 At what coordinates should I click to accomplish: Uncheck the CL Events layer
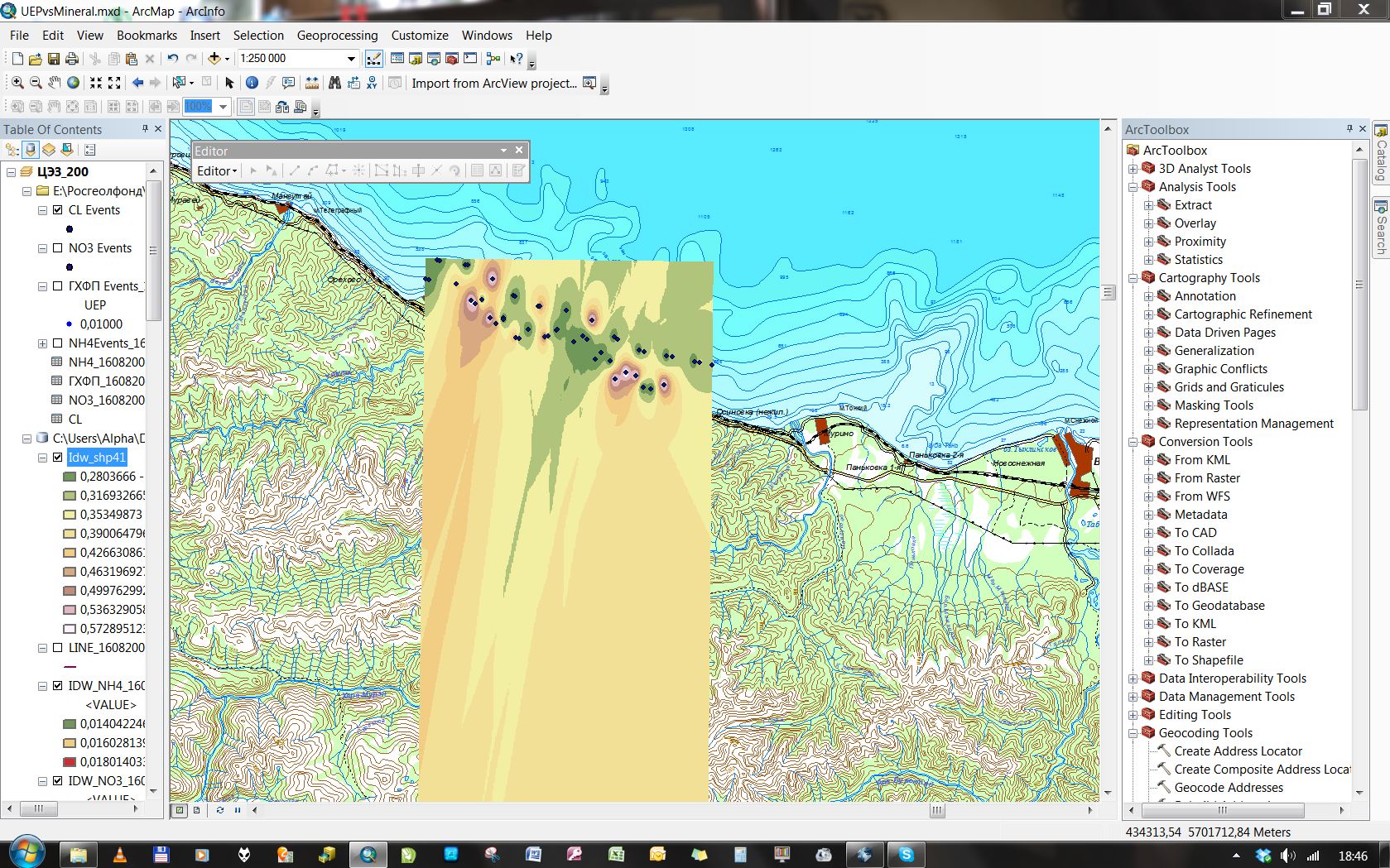(x=58, y=210)
